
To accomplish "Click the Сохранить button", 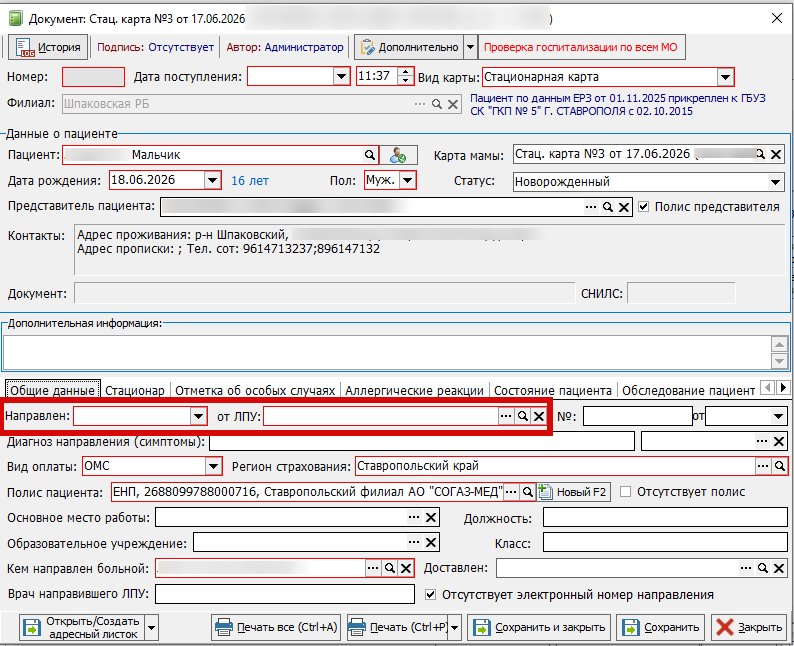I will [x=662, y=628].
